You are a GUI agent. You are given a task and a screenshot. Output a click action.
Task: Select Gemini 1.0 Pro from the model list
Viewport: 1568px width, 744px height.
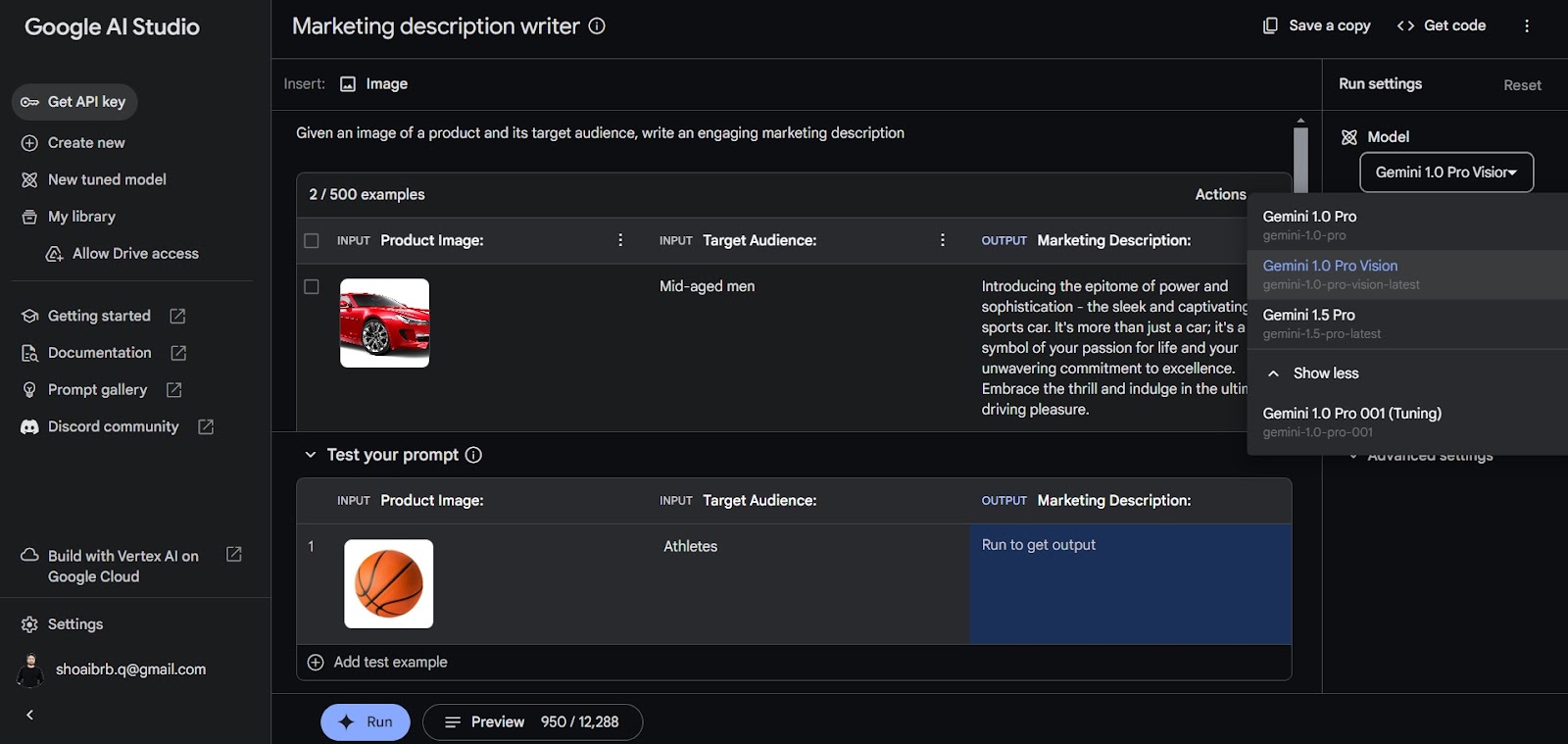pos(1407,225)
